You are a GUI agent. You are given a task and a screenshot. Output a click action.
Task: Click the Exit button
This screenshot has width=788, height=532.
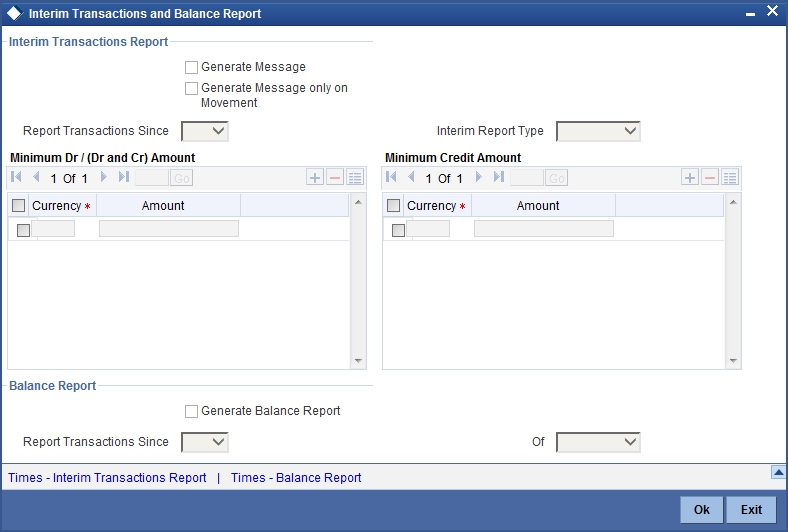(x=751, y=509)
